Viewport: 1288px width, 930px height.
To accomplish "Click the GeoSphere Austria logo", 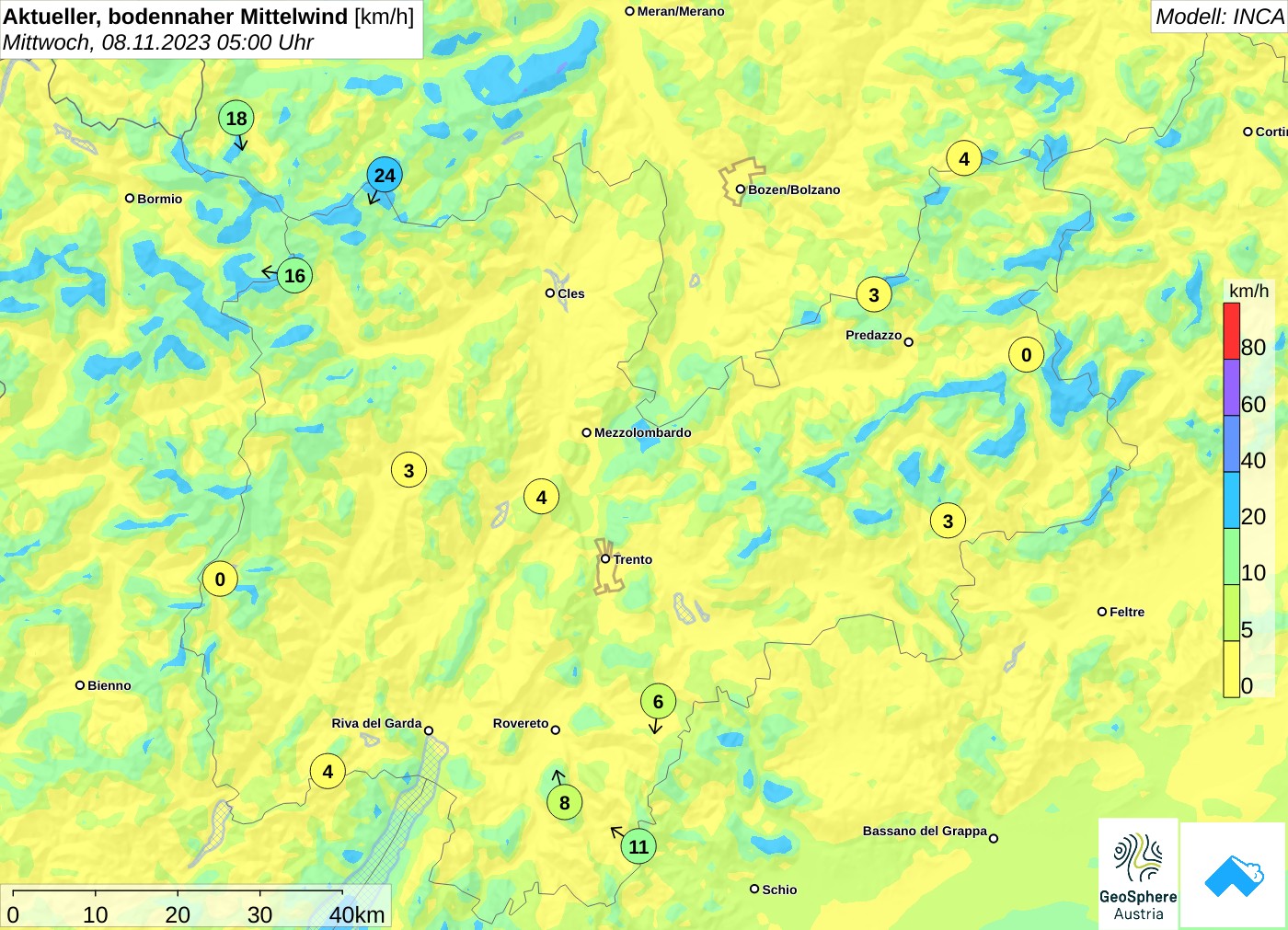I will (1138, 873).
